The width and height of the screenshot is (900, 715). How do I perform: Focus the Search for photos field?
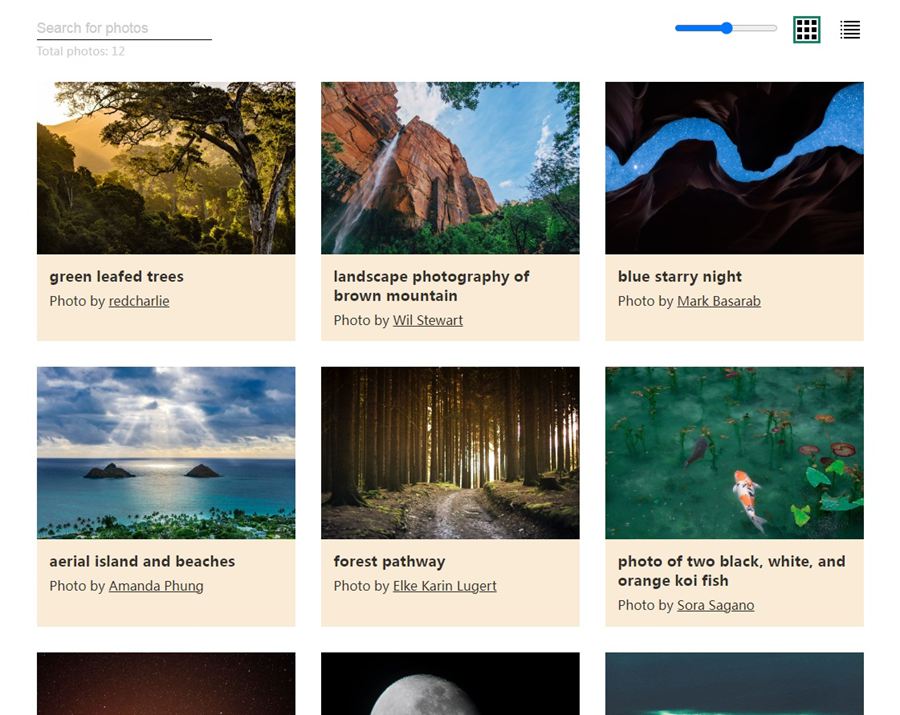123,28
